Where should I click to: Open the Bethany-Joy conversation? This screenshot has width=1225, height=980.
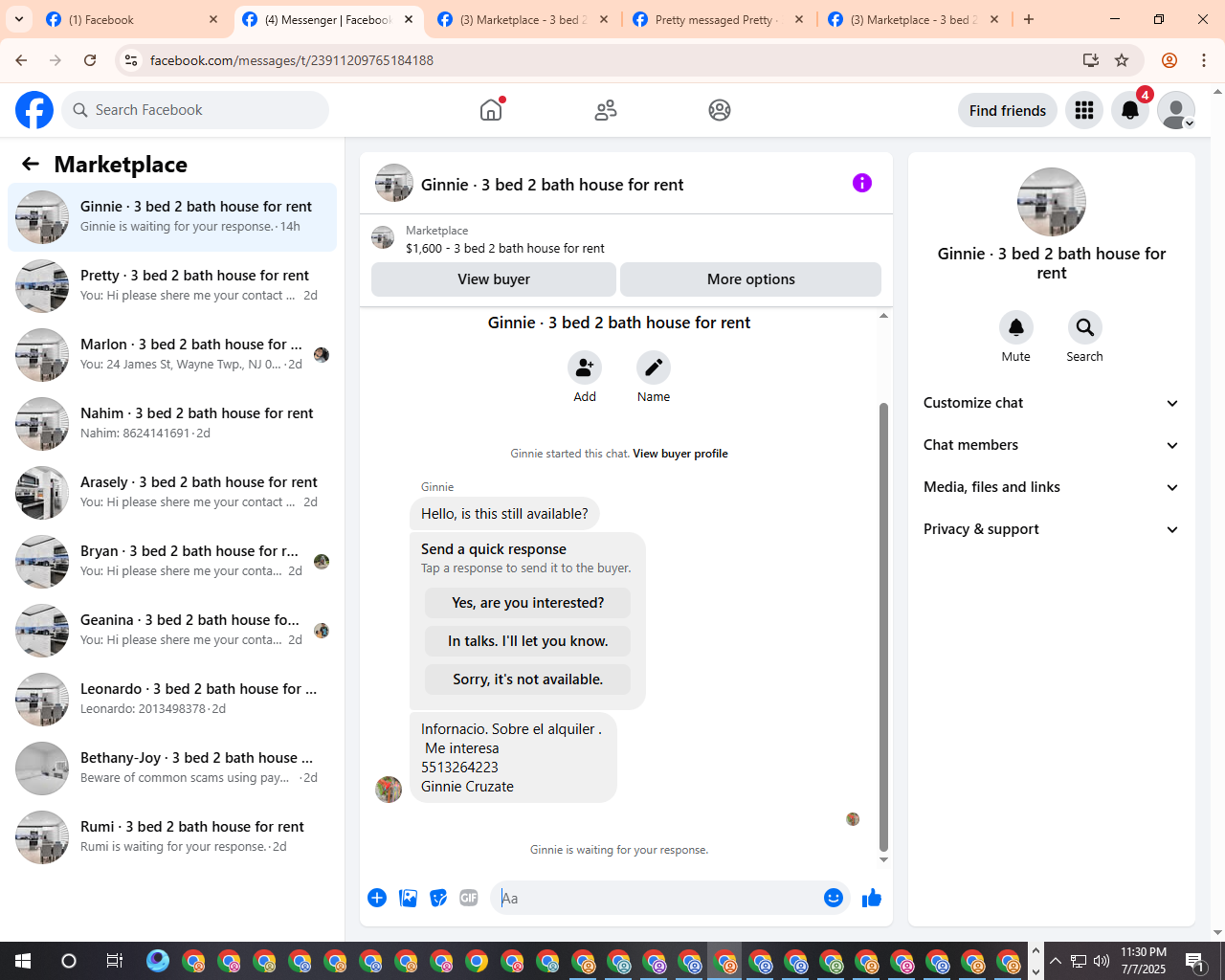pos(172,768)
